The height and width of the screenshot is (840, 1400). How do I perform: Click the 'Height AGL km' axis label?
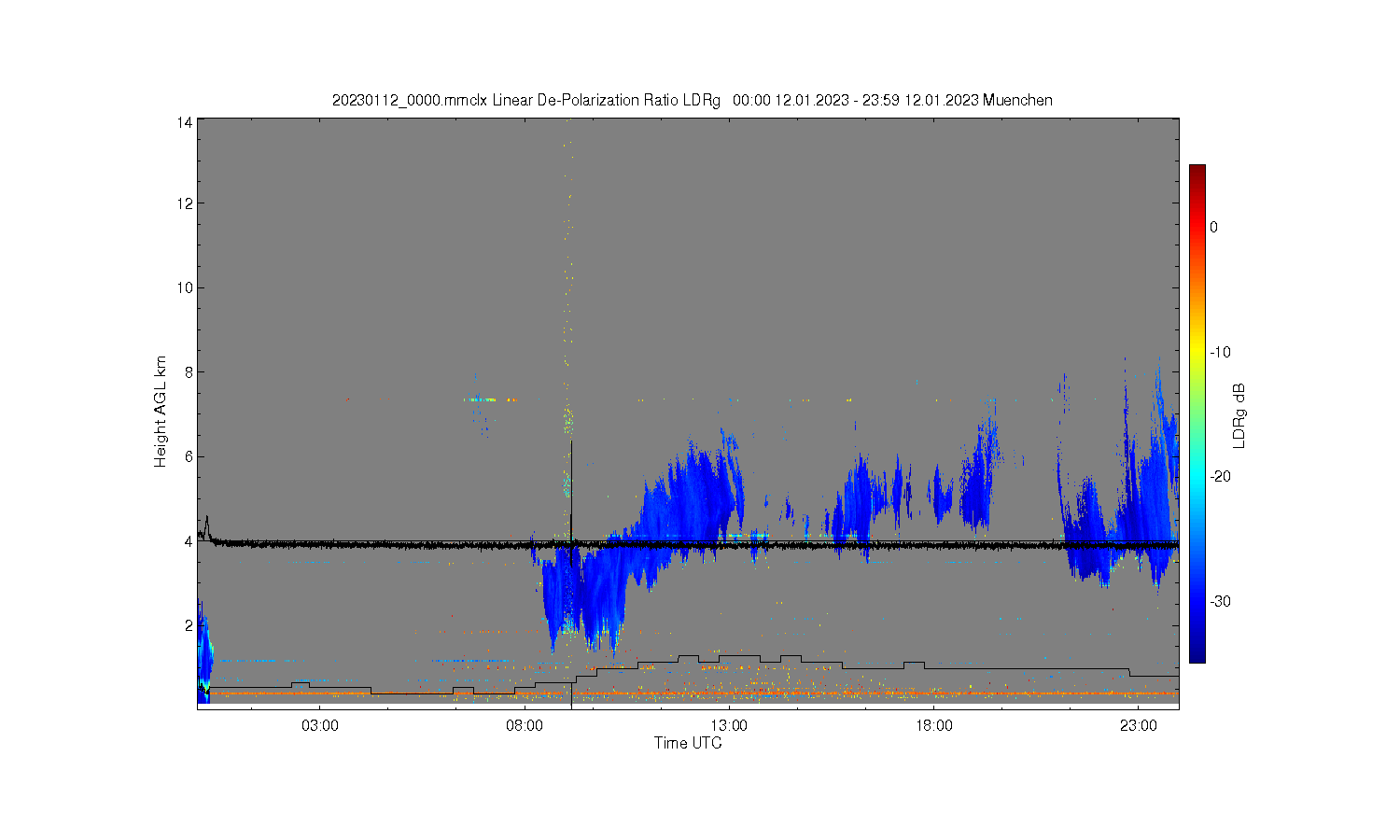(x=161, y=412)
